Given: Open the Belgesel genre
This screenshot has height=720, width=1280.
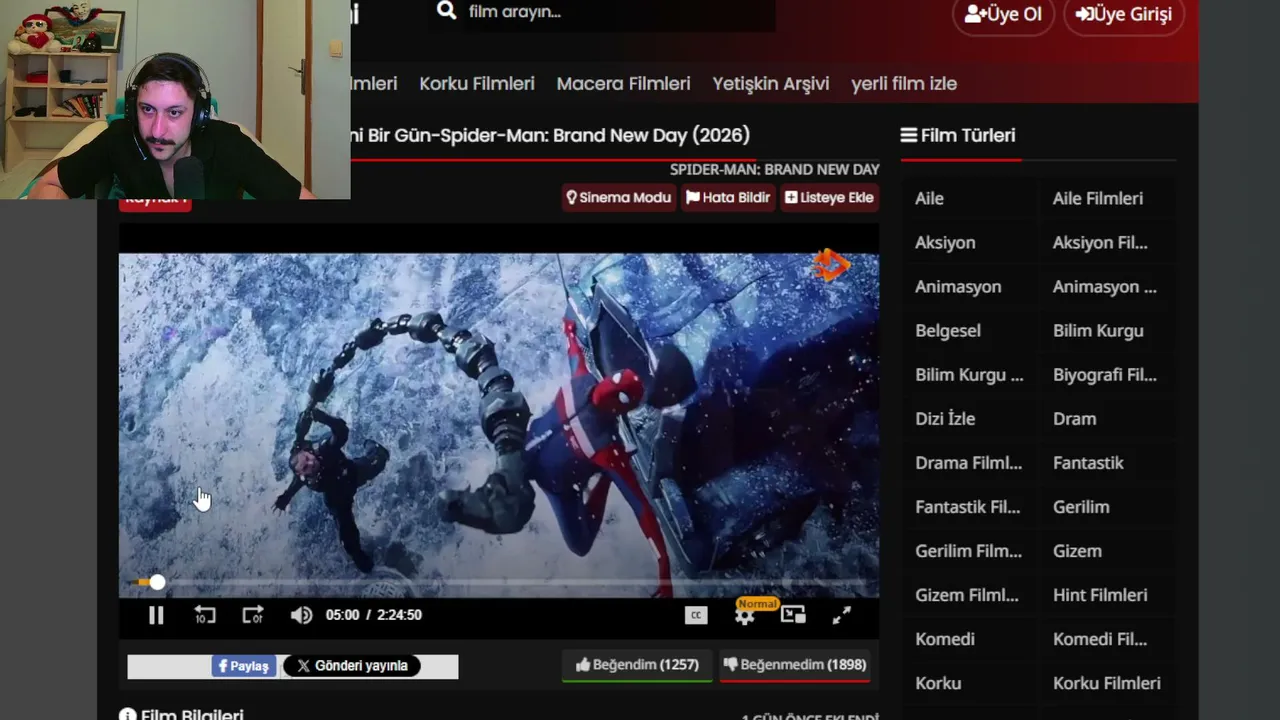Looking at the screenshot, I should point(948,330).
